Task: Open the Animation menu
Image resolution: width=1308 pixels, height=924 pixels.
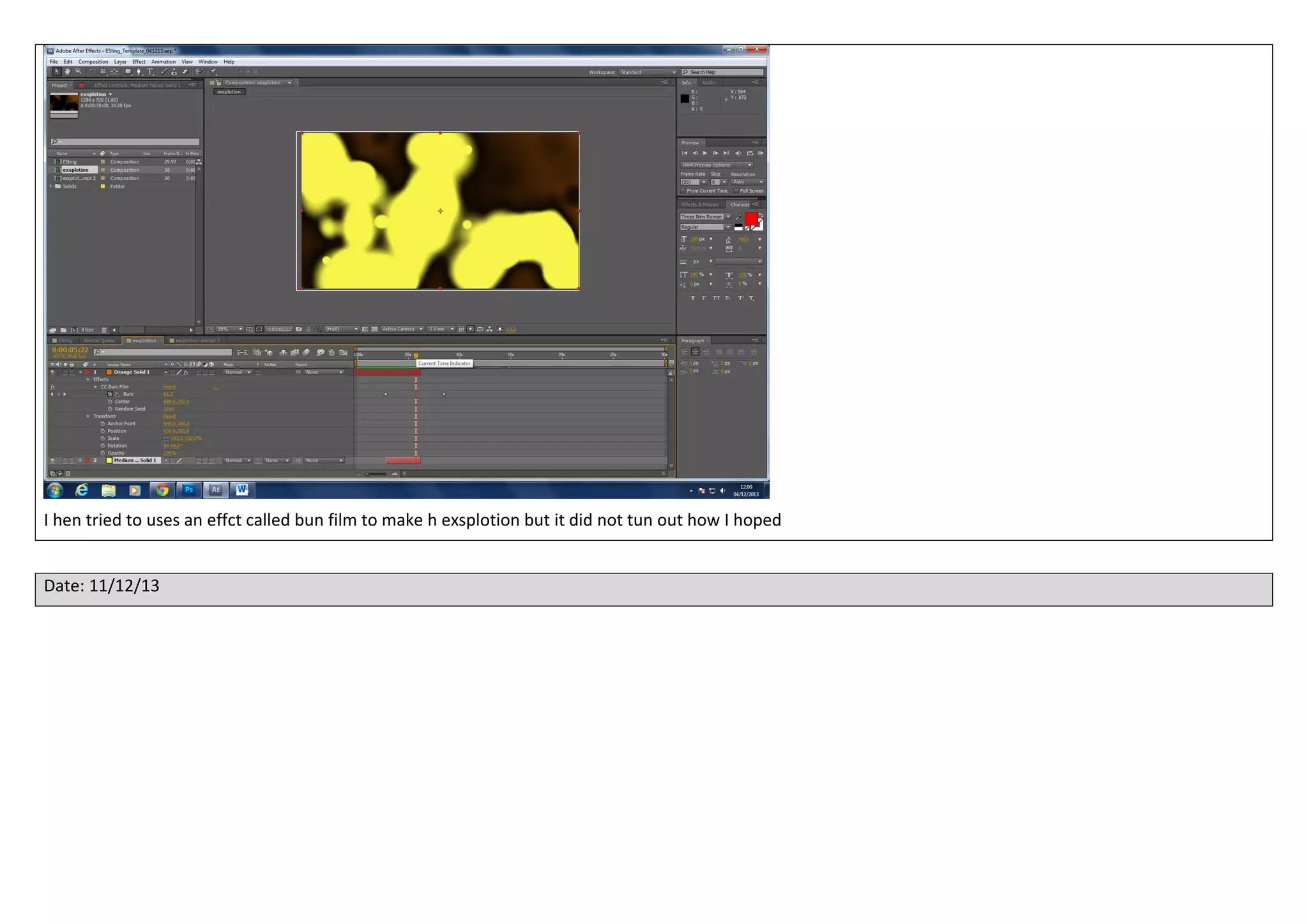Action: click(x=163, y=62)
